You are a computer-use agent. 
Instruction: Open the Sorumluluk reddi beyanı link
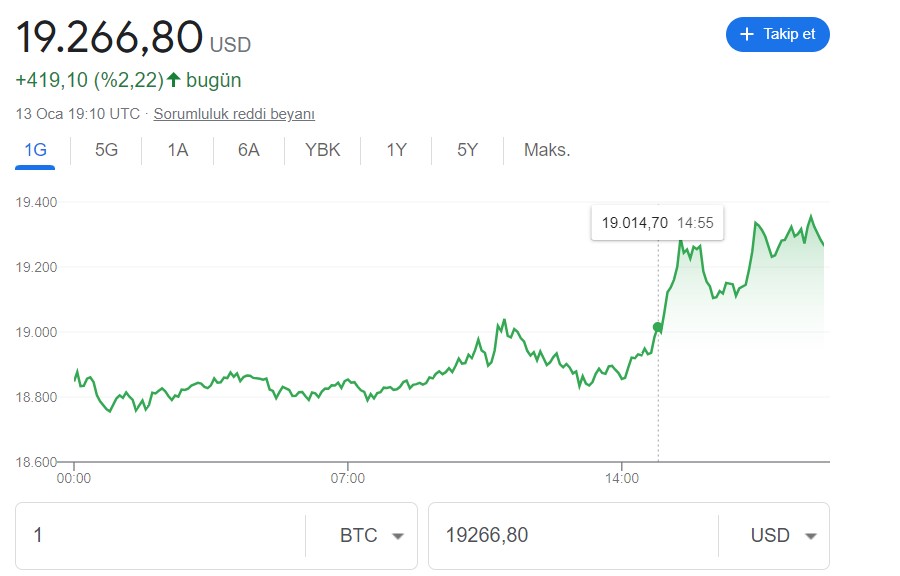[x=235, y=113]
